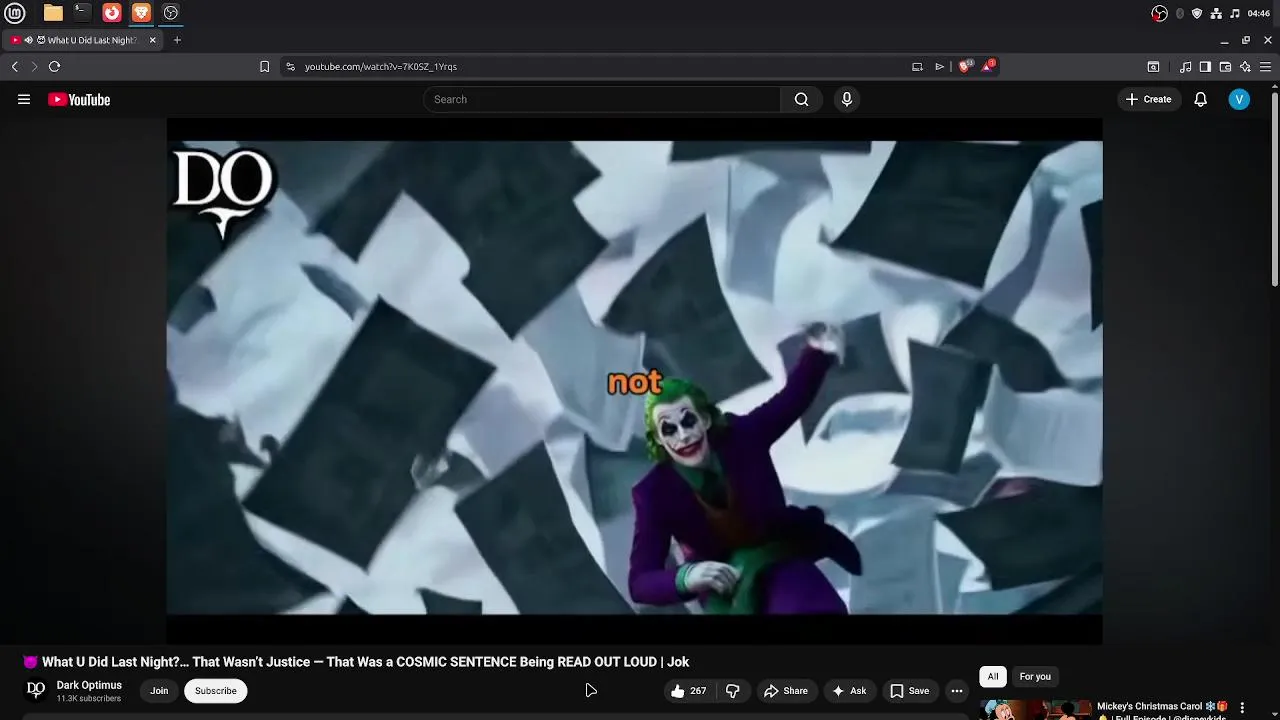Launch the Terminal from the panel
1280x720 pixels.
click(x=82, y=13)
